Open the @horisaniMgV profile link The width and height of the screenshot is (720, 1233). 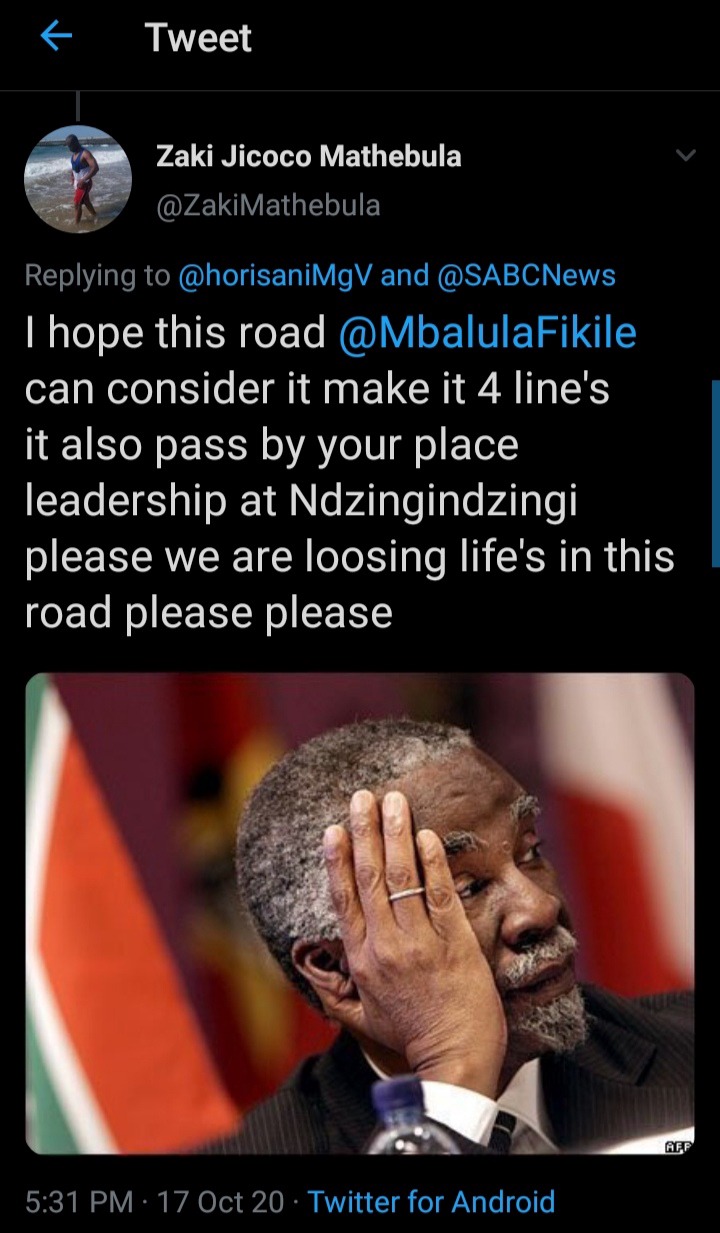click(x=276, y=276)
